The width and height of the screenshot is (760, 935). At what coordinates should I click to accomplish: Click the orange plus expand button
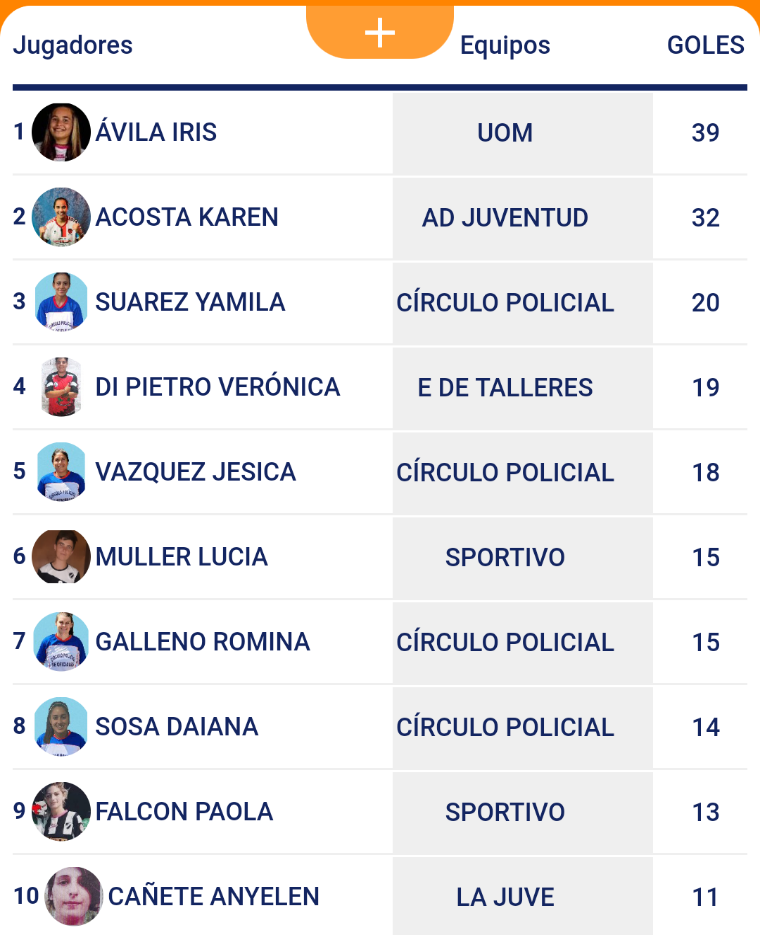coord(380,33)
